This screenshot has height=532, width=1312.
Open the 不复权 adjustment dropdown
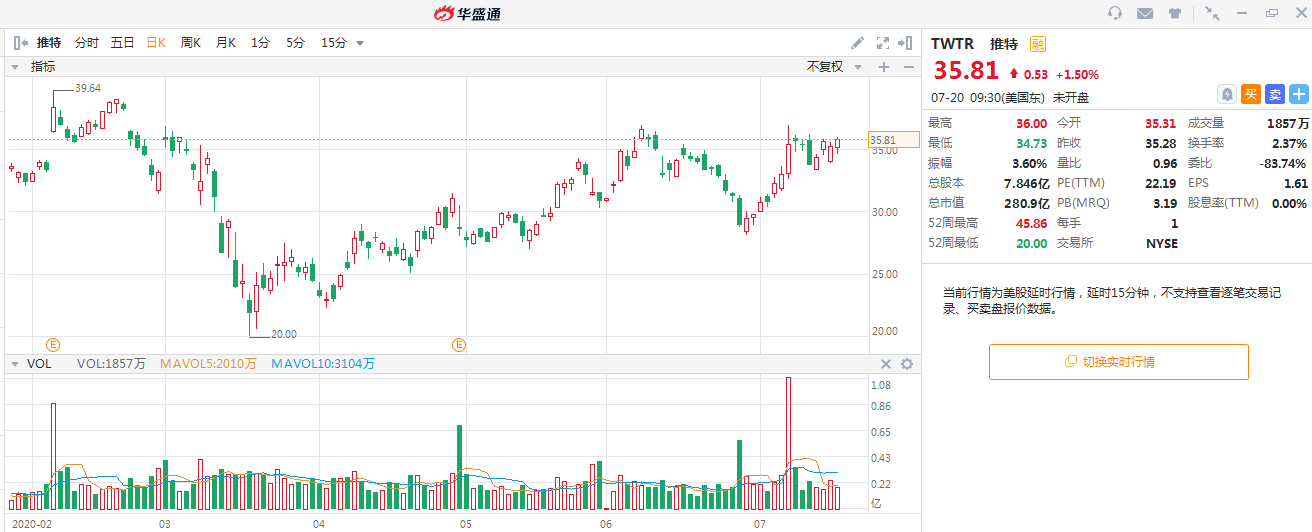[832, 67]
